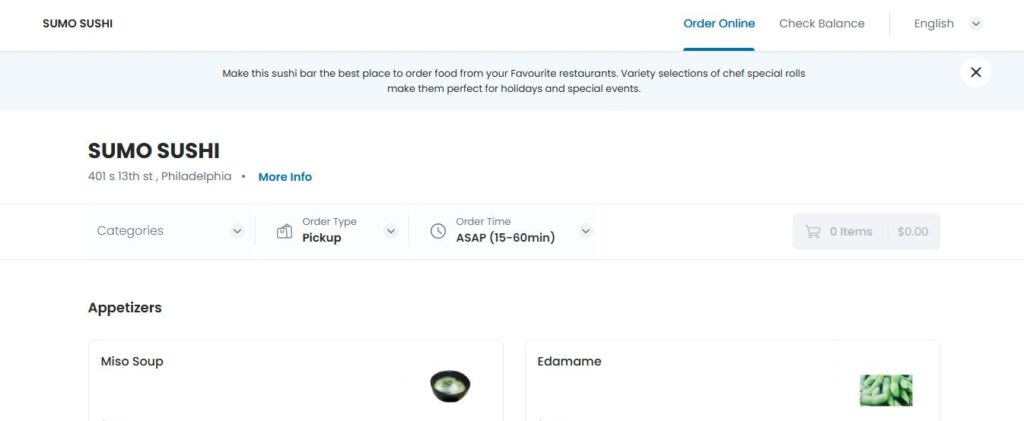Viewport: 1024px width, 421px height.
Task: Click the clock icon beside Order Time
Action: (437, 231)
